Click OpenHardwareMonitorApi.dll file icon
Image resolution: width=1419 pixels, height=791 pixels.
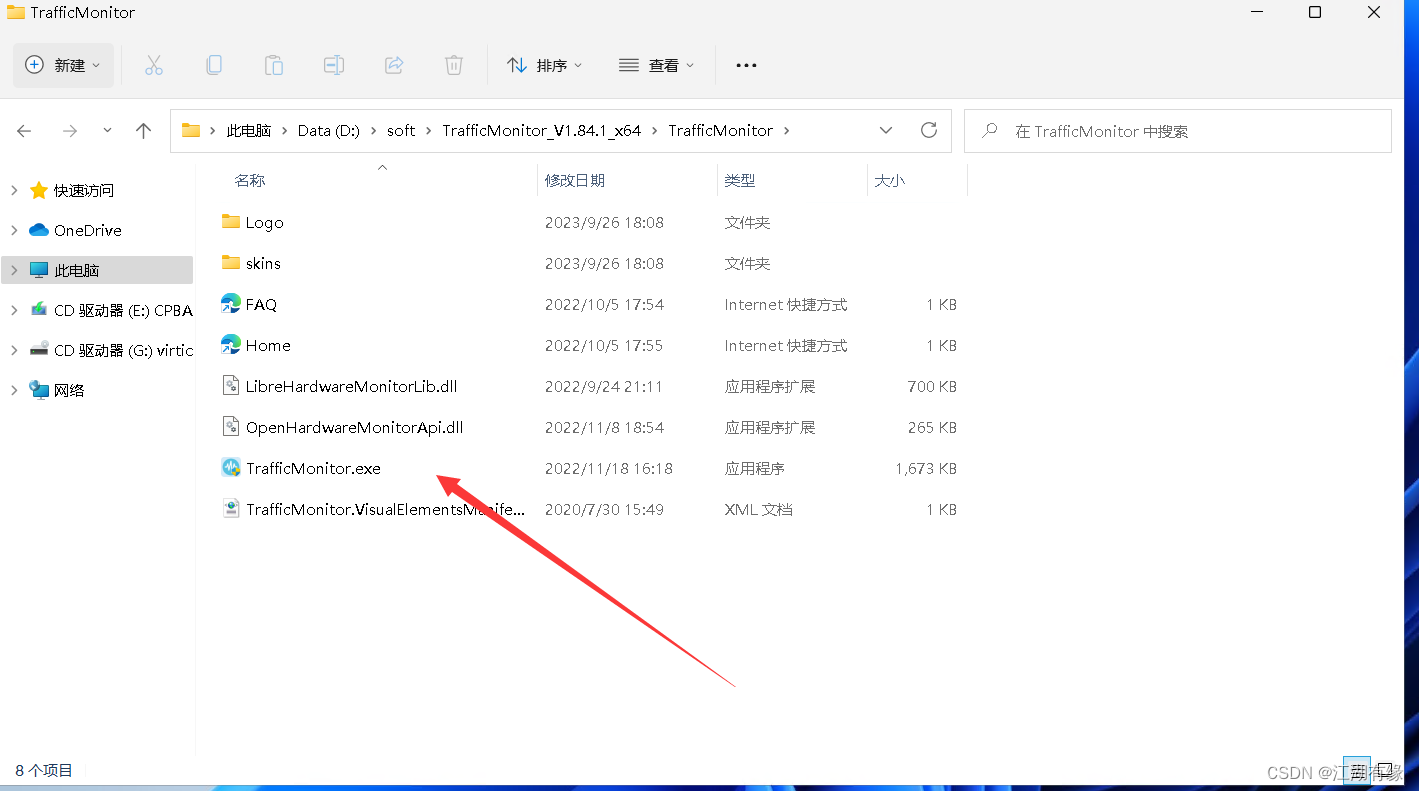(231, 427)
